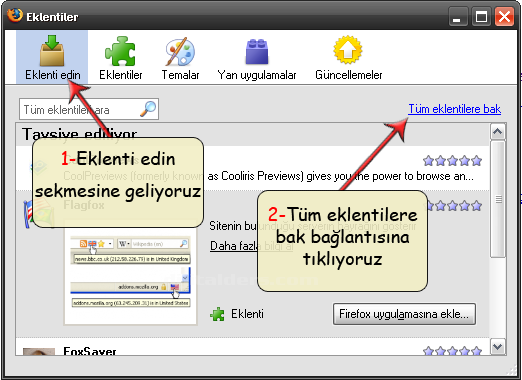Click the scrollbar down arrow

click(x=498, y=347)
